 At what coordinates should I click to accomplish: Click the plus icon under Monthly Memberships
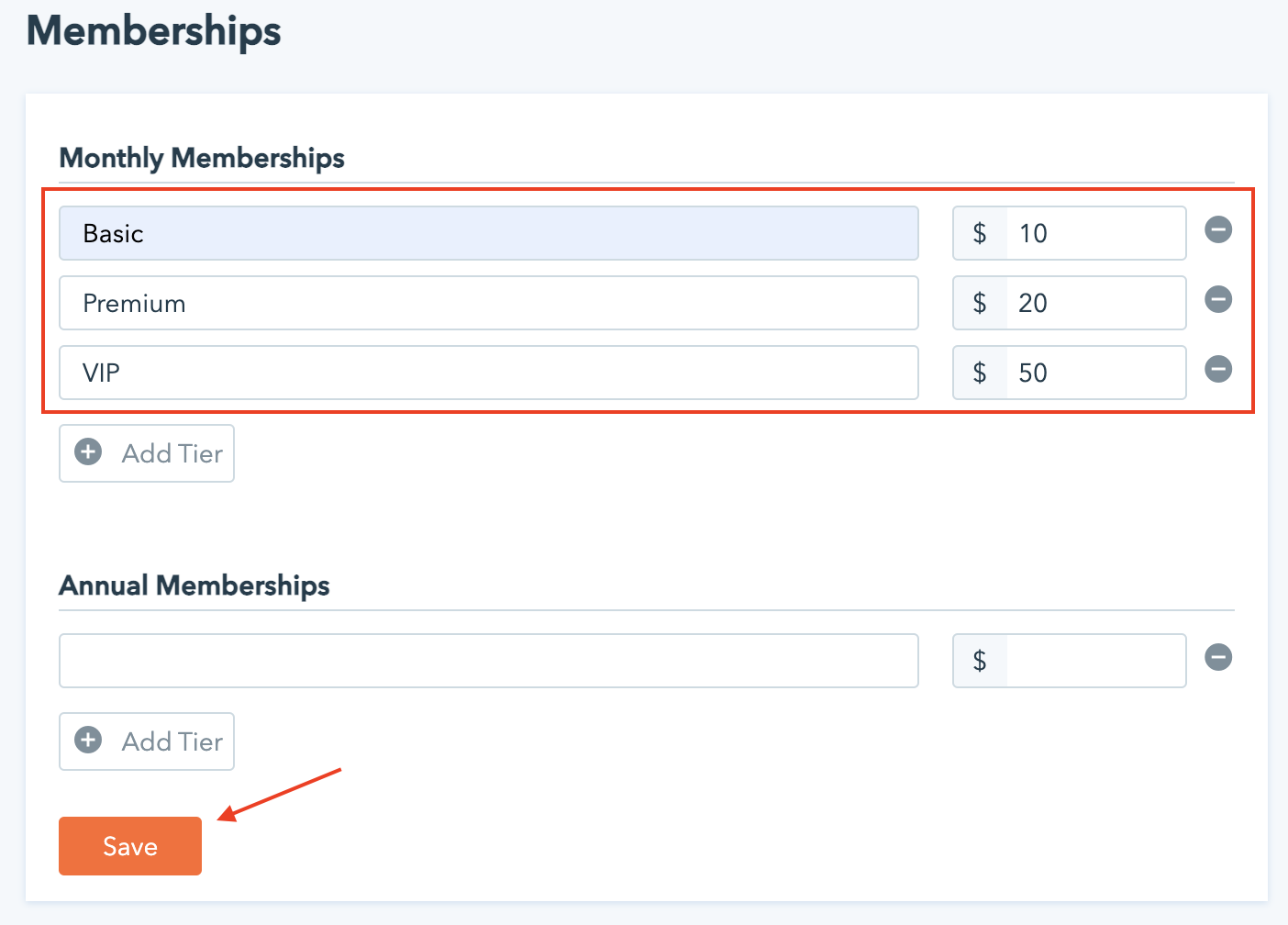pyautogui.click(x=88, y=451)
